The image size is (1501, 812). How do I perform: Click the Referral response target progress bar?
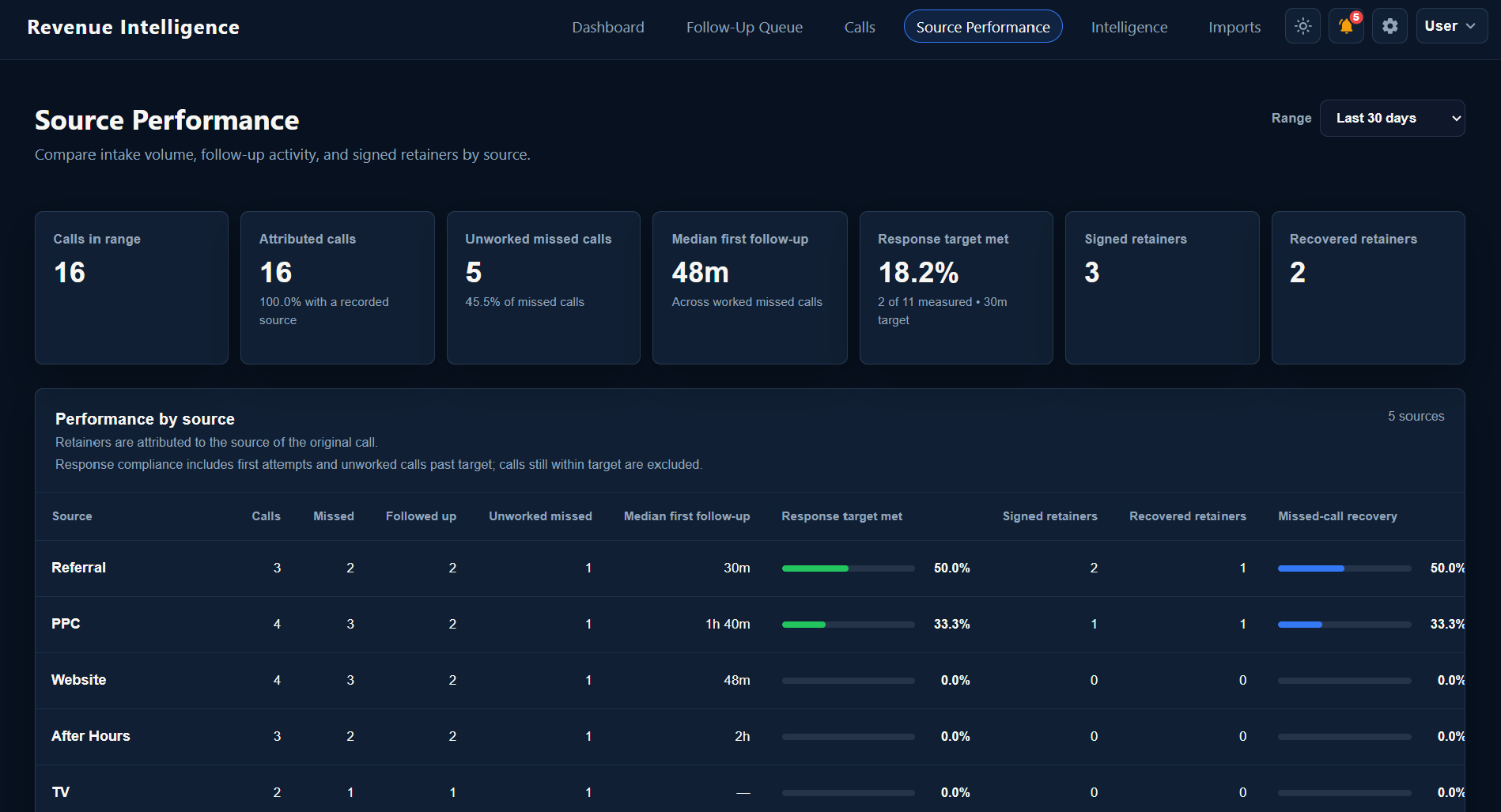[x=848, y=568]
